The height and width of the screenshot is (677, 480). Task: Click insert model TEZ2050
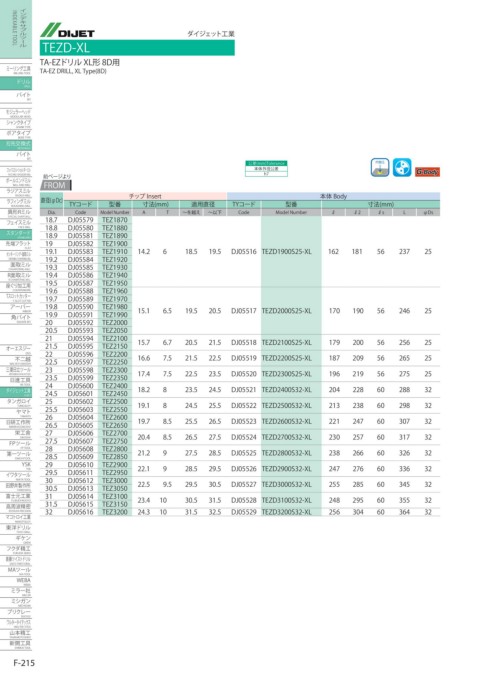coord(115,330)
